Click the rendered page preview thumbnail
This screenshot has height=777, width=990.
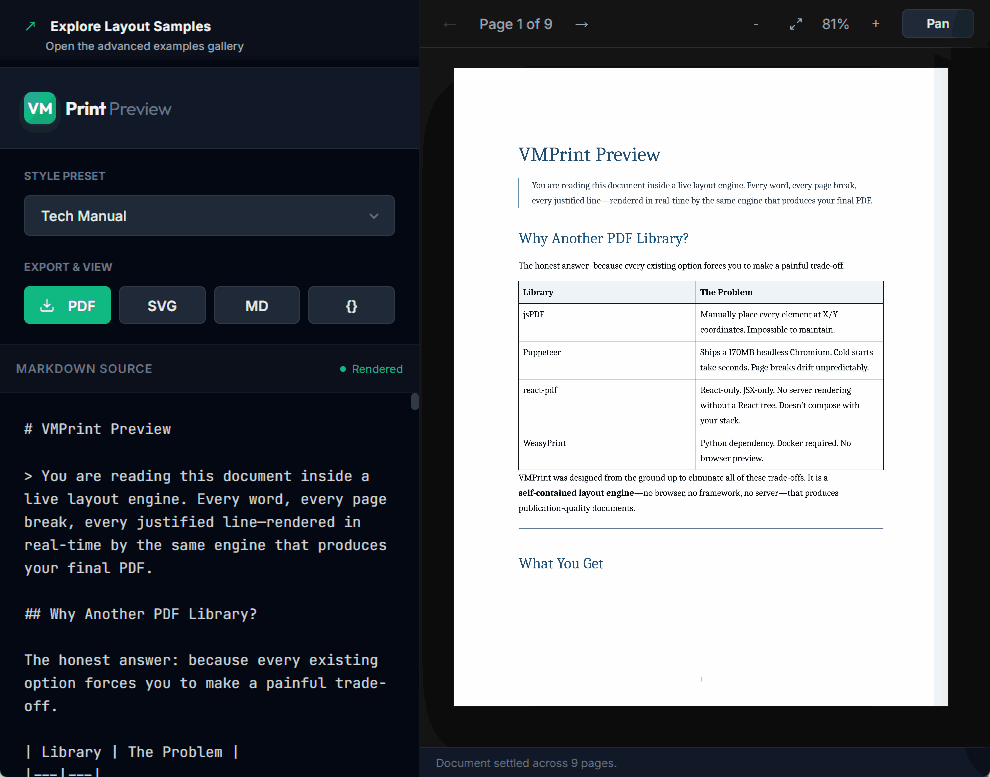click(x=700, y=386)
